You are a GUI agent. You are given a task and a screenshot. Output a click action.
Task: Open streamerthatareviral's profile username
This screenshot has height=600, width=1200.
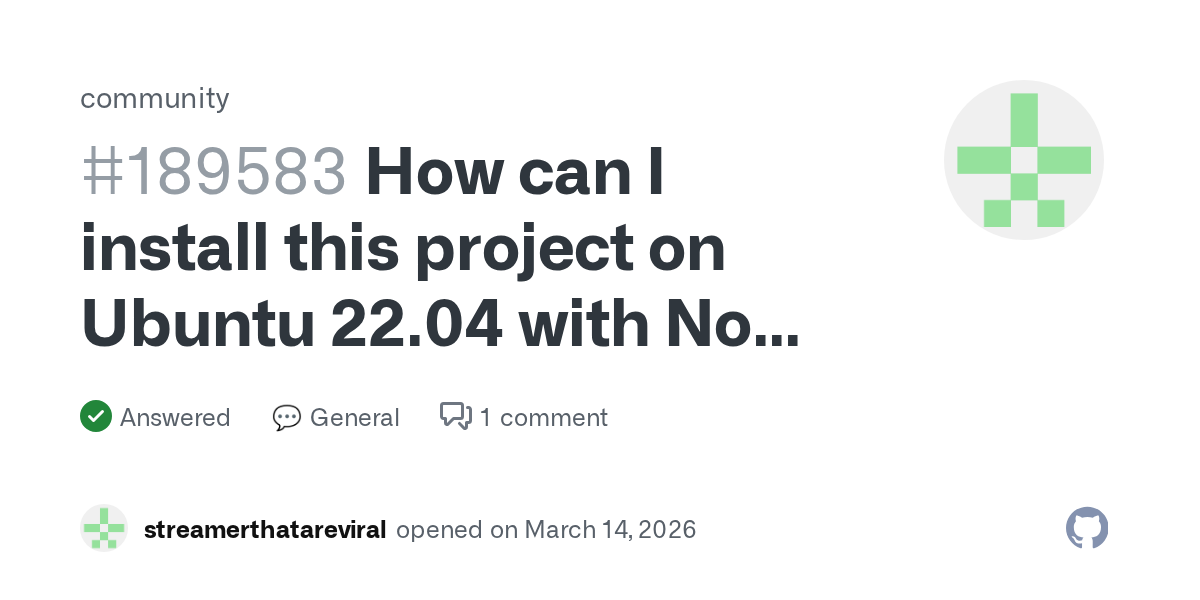click(x=265, y=529)
